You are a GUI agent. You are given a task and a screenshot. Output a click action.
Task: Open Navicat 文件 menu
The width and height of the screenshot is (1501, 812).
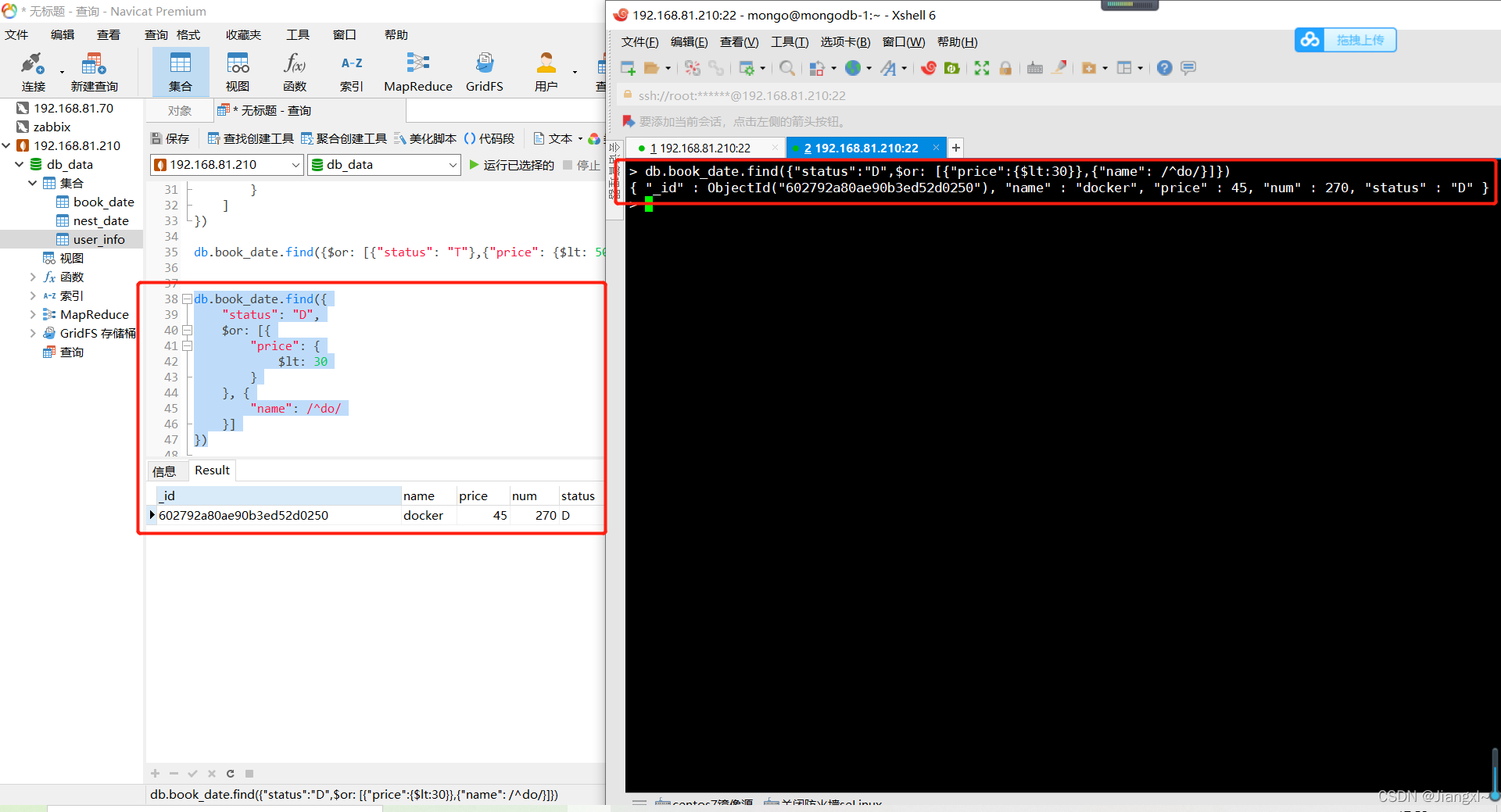16,34
